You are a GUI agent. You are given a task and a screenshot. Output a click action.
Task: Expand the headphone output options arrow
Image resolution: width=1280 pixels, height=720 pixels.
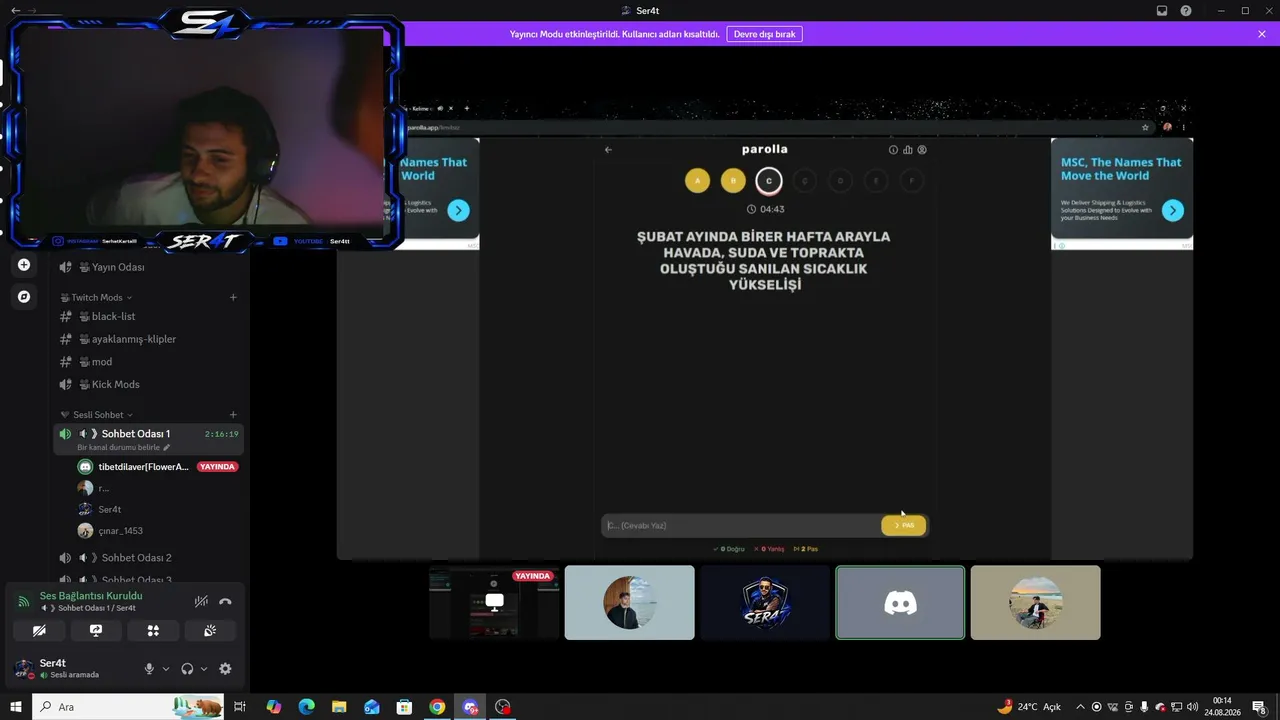pos(204,669)
